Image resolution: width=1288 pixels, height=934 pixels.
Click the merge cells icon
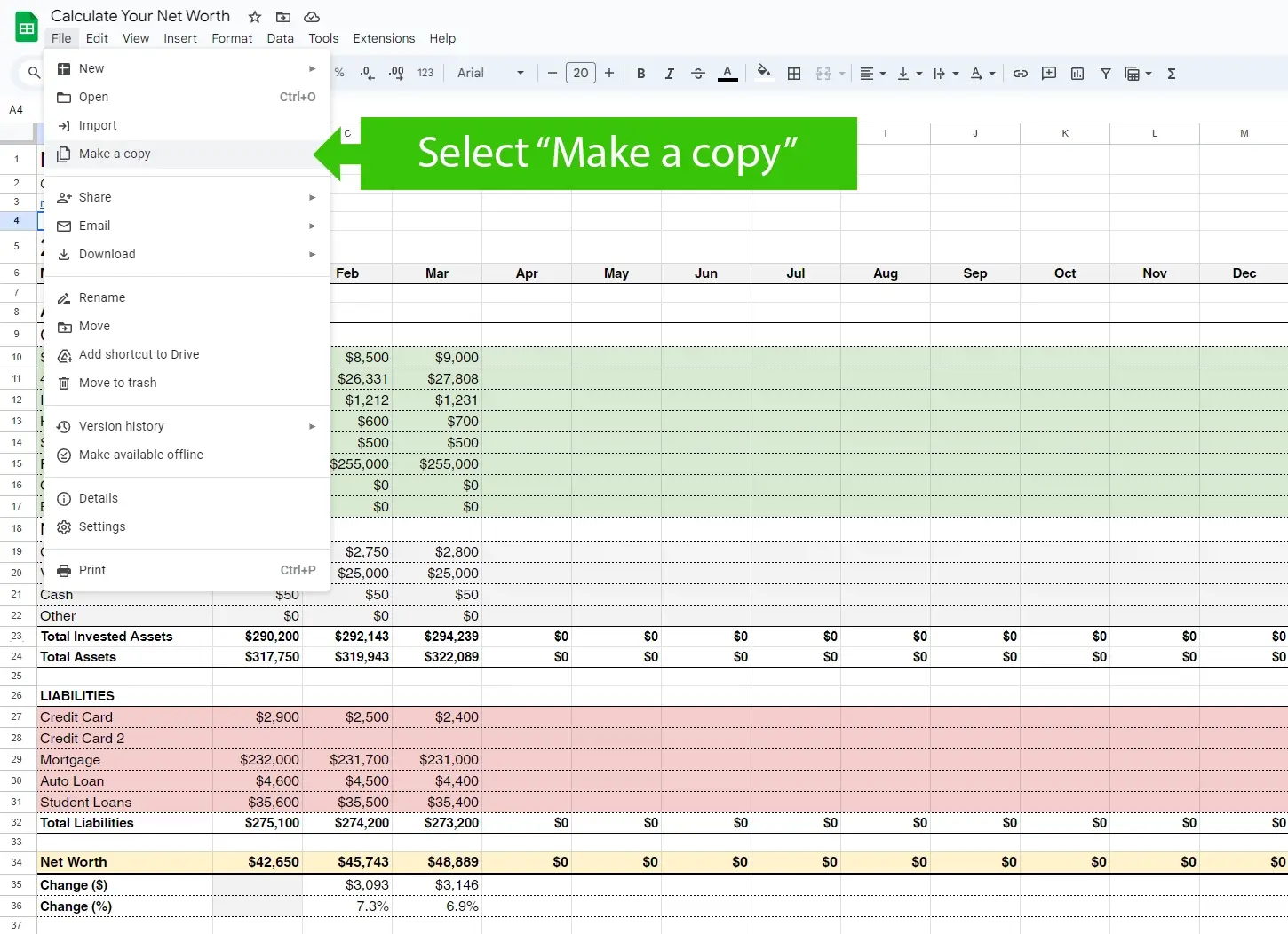823,73
